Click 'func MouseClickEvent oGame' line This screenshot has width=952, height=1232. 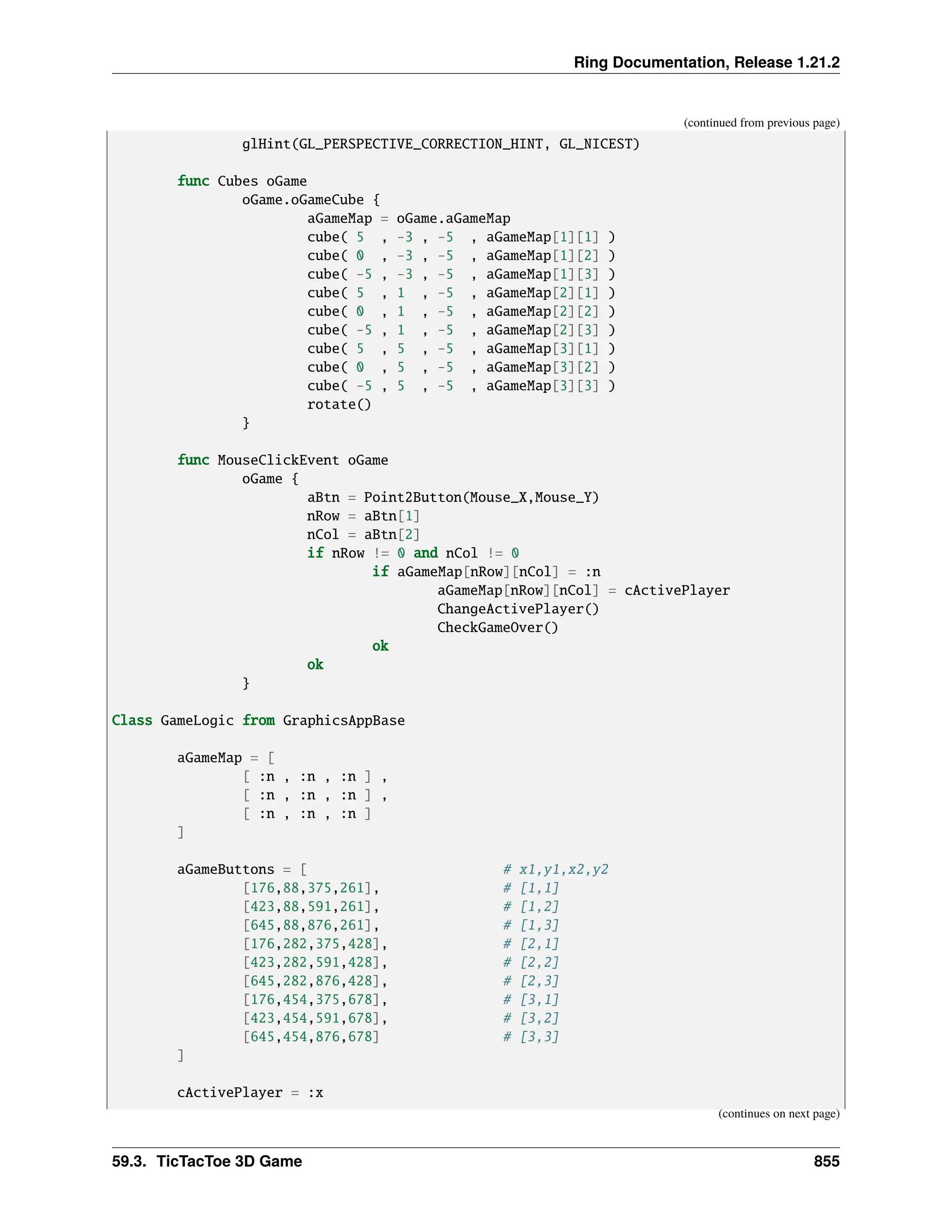283,460
